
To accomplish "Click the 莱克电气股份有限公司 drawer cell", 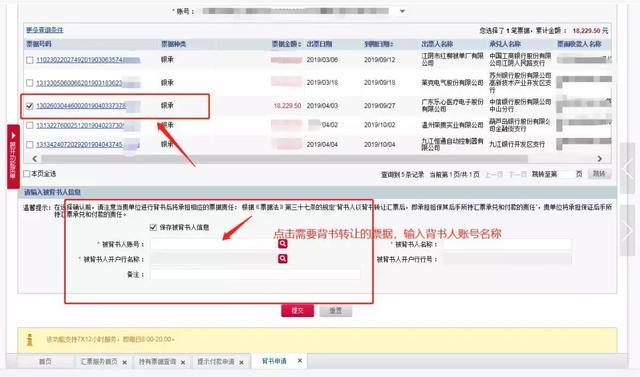I will [x=452, y=83].
